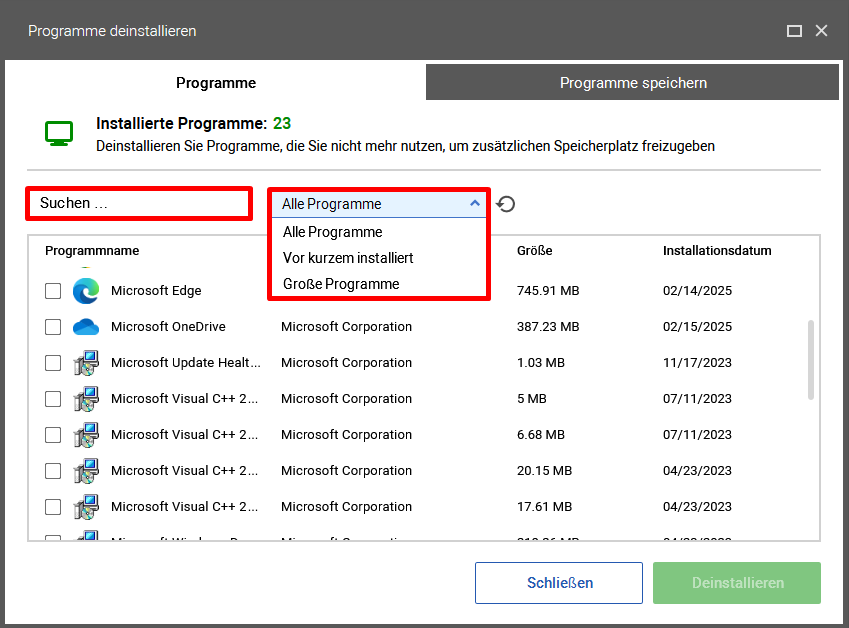This screenshot has width=849, height=628.
Task: Click the 20.15 MB size cell
Action: 544,471
